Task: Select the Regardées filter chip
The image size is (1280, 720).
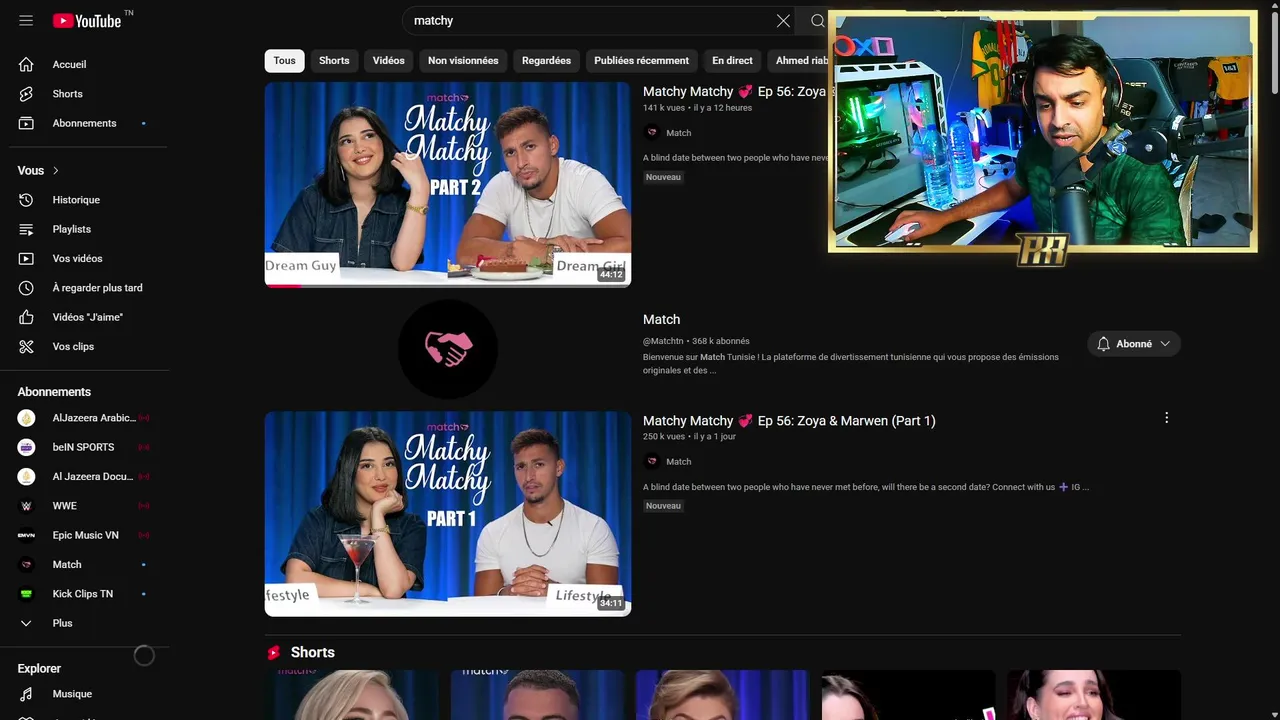Action: 546,61
